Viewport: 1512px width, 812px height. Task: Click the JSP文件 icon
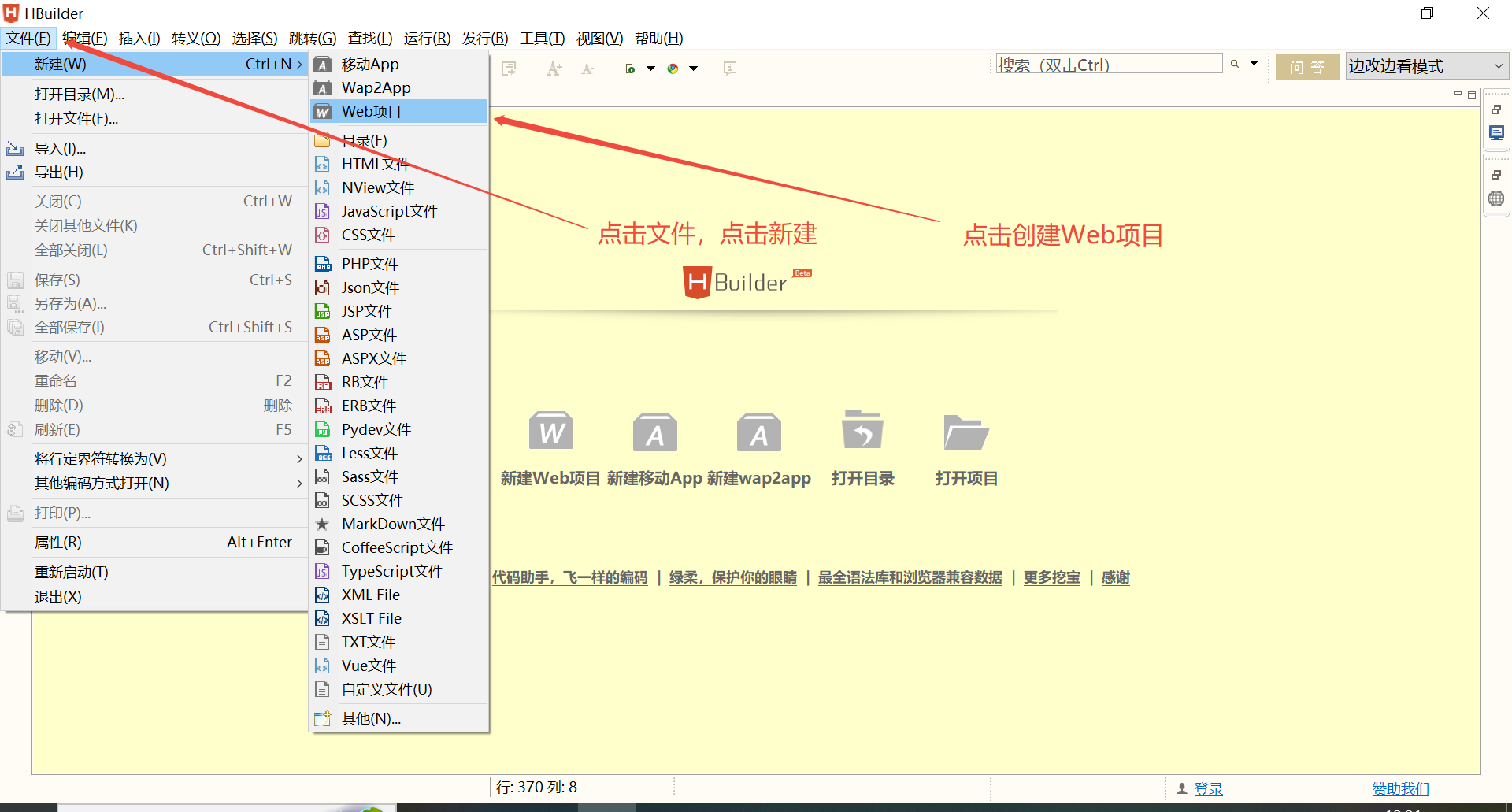pos(322,311)
